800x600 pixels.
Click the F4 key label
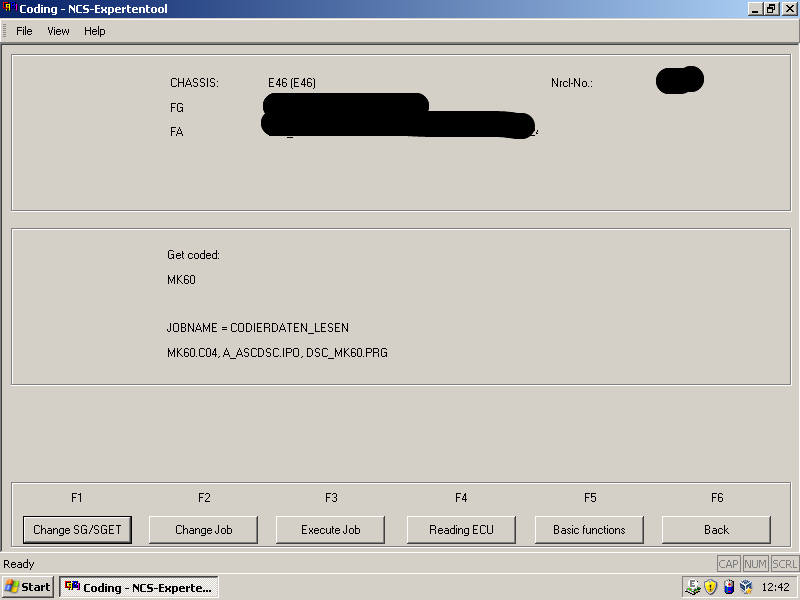pos(461,497)
